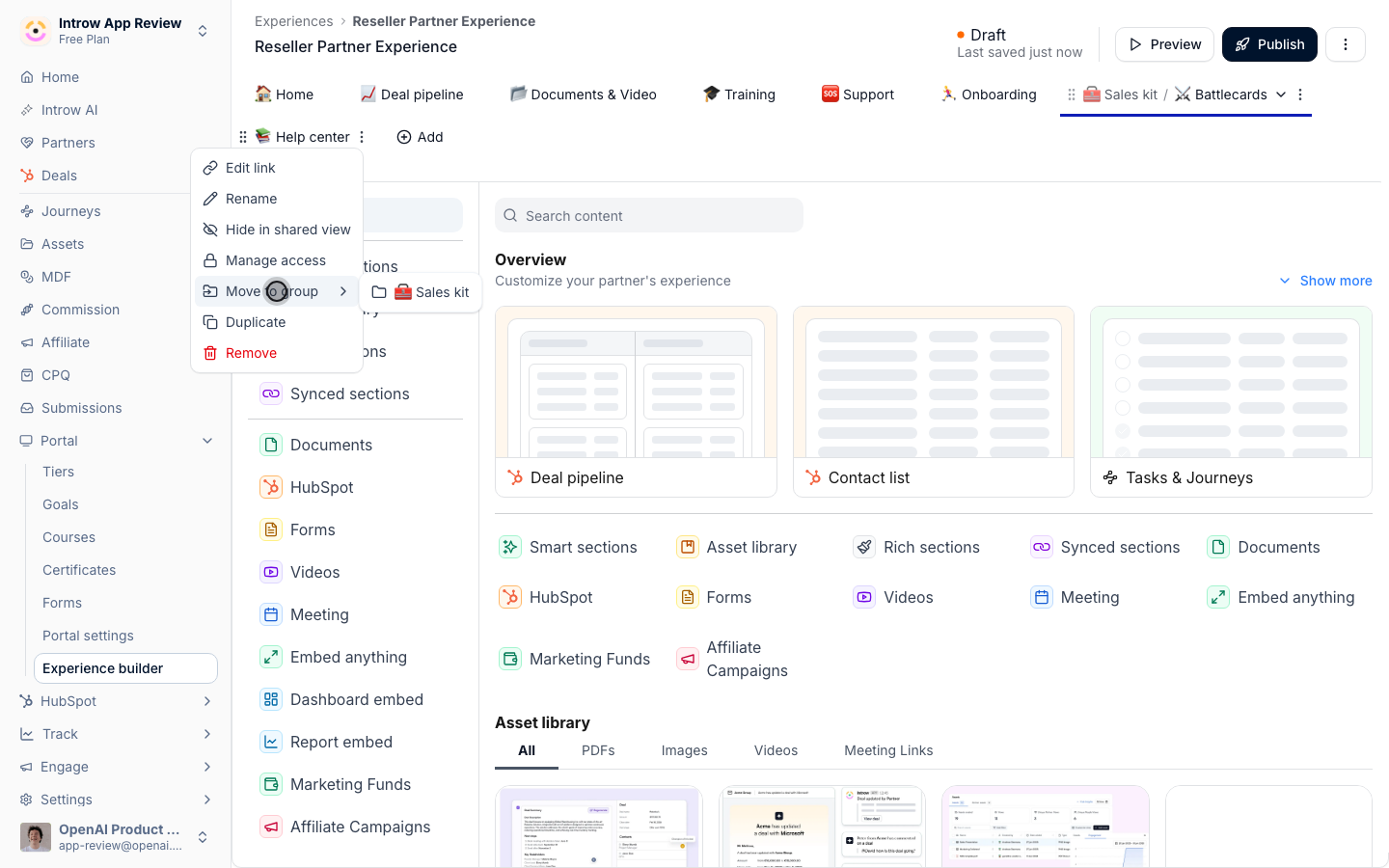The width and height of the screenshot is (1389, 868).
Task: Click the Publish button
Action: 1269,44
